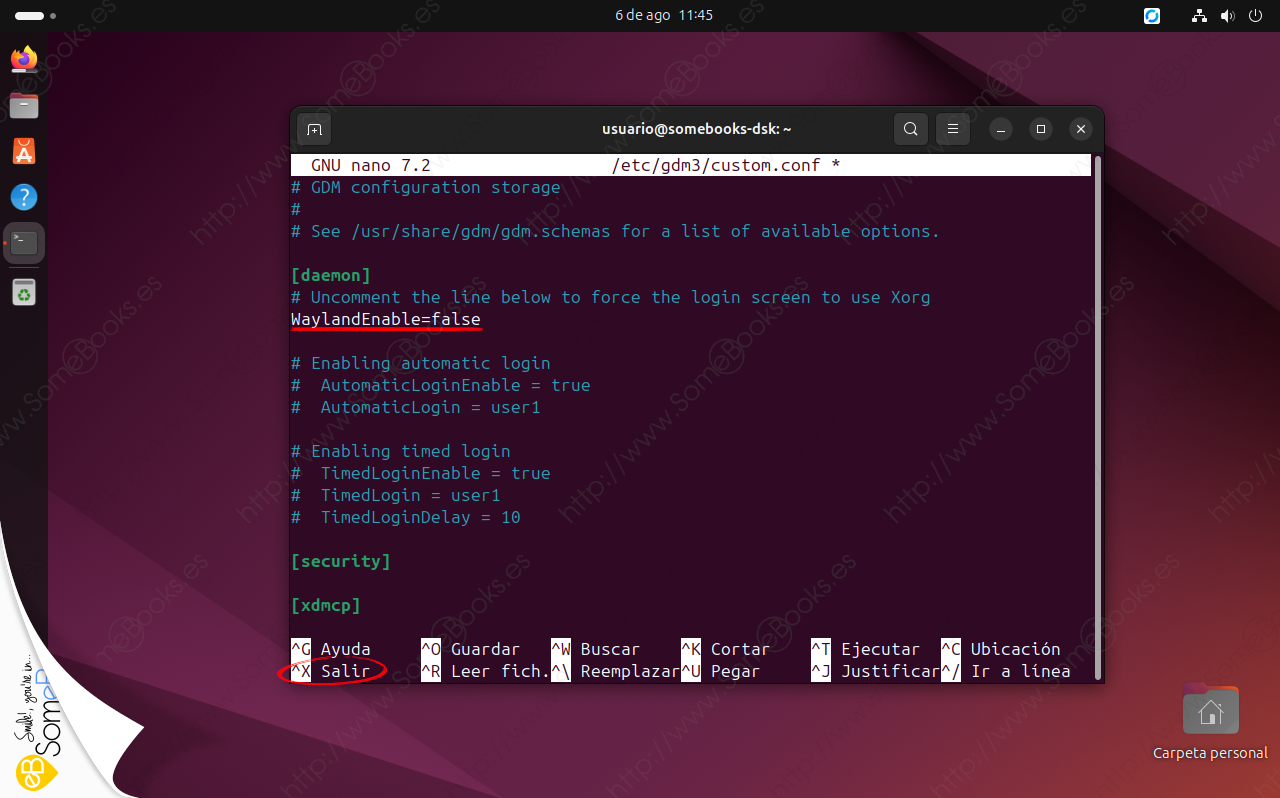Click the AutomaticLoginEnable = true line
The height and width of the screenshot is (798, 1280).
(441, 385)
